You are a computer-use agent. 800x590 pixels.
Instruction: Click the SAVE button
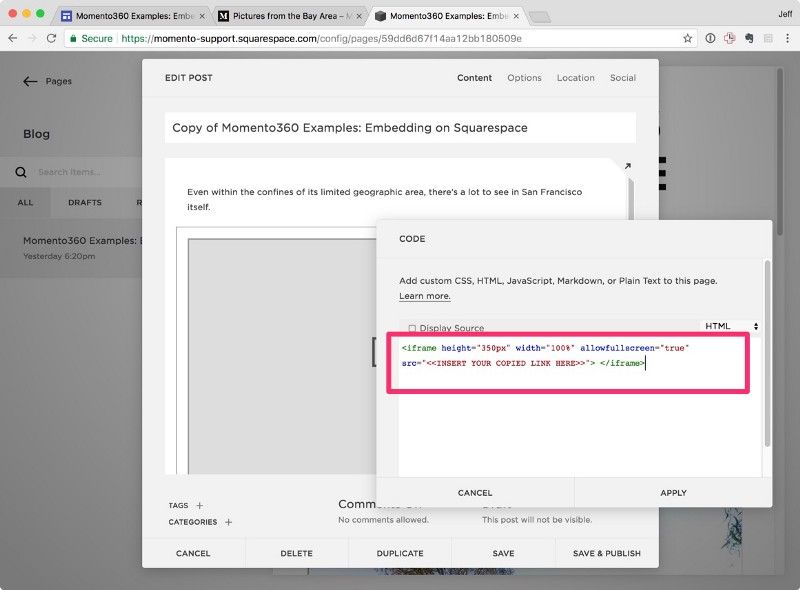503,553
